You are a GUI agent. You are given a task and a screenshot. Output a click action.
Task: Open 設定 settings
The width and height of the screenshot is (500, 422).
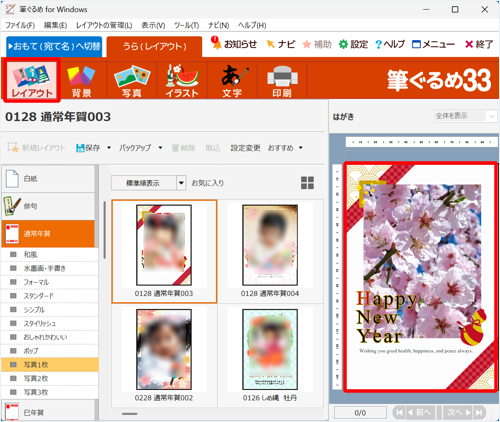[x=353, y=44]
